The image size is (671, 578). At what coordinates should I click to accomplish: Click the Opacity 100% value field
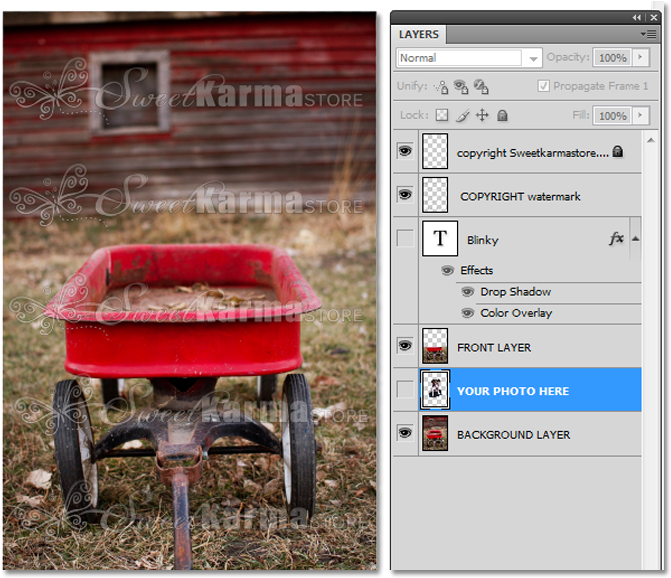point(612,58)
